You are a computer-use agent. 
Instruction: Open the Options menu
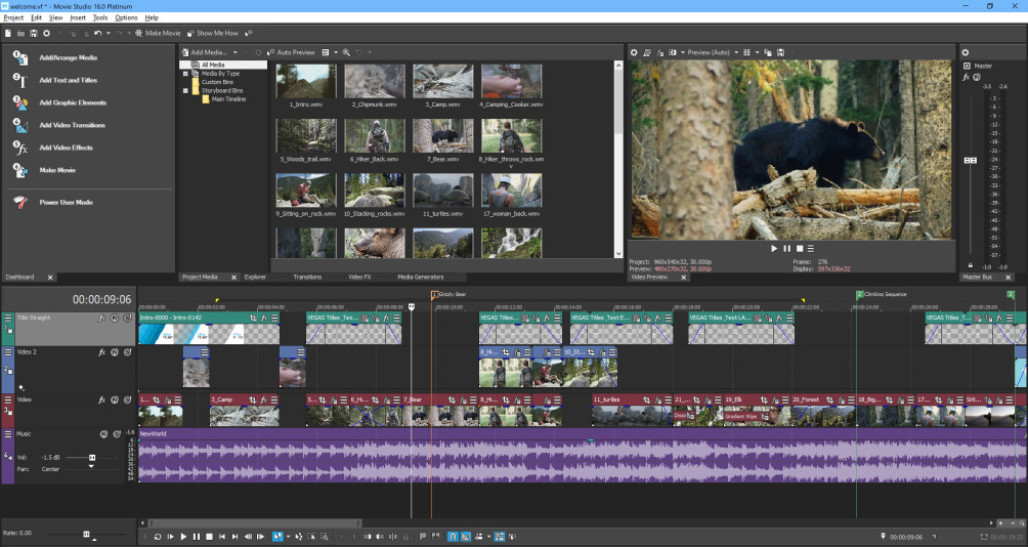coord(126,18)
